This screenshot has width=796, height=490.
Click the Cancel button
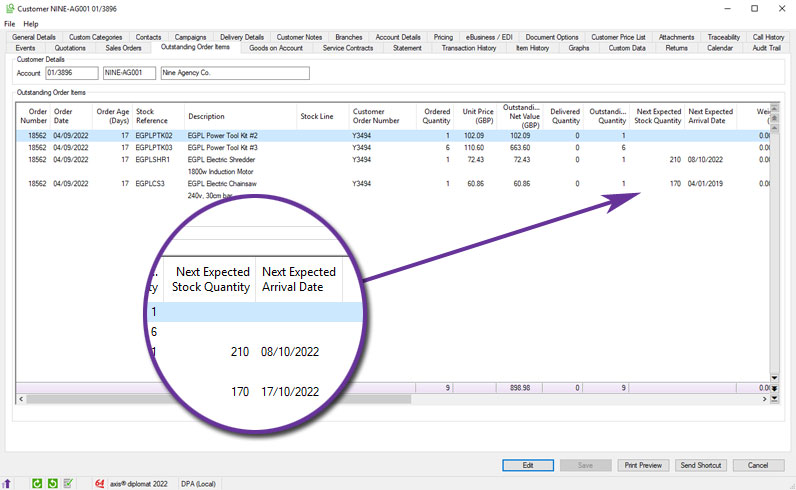[x=758, y=465]
